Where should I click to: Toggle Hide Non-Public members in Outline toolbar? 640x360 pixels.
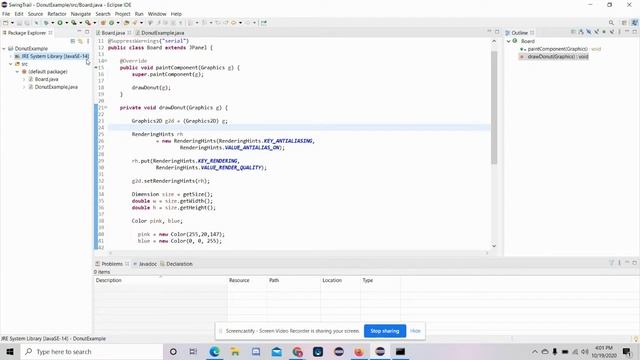604,32
